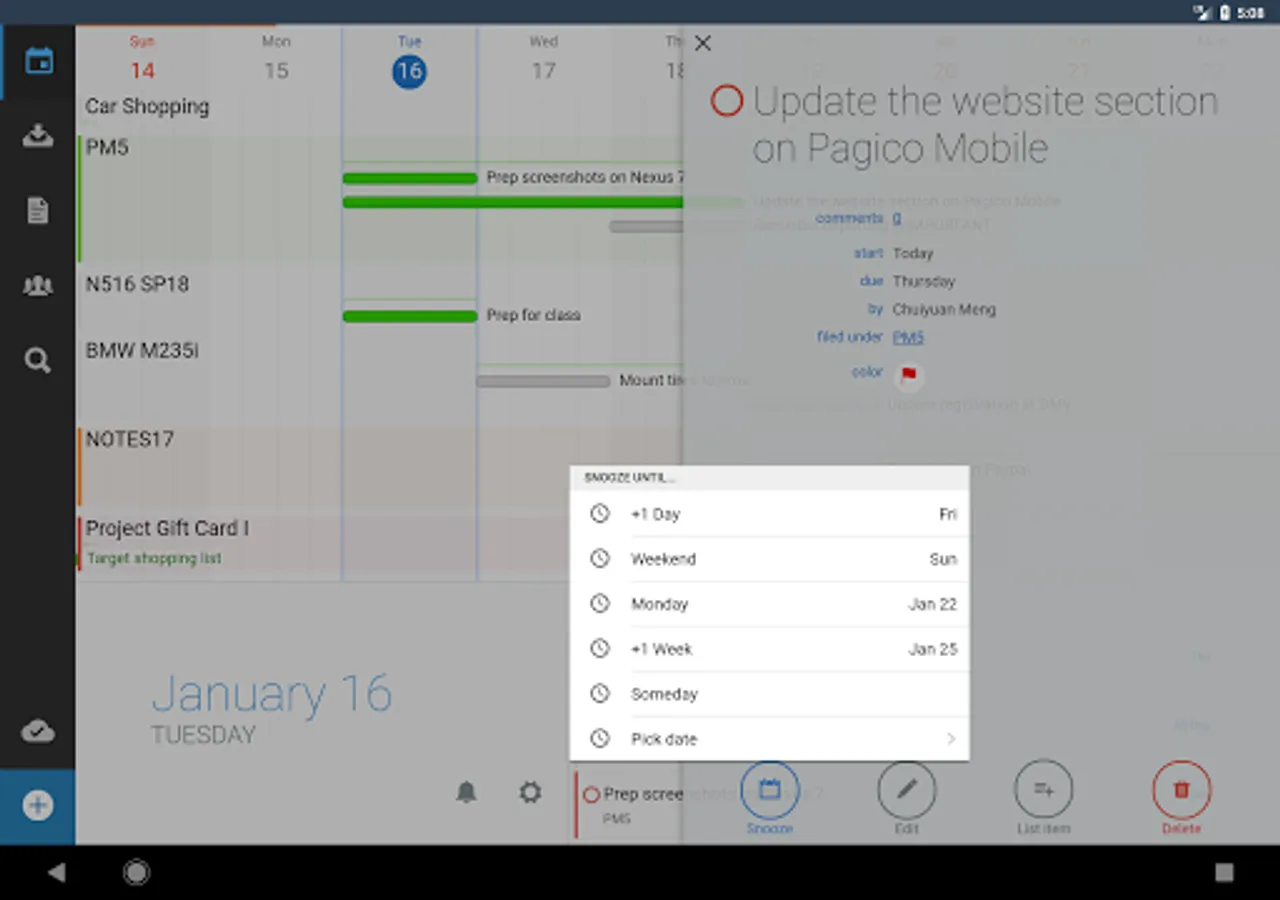Open the contacts people icon in sidebar

pos(38,286)
